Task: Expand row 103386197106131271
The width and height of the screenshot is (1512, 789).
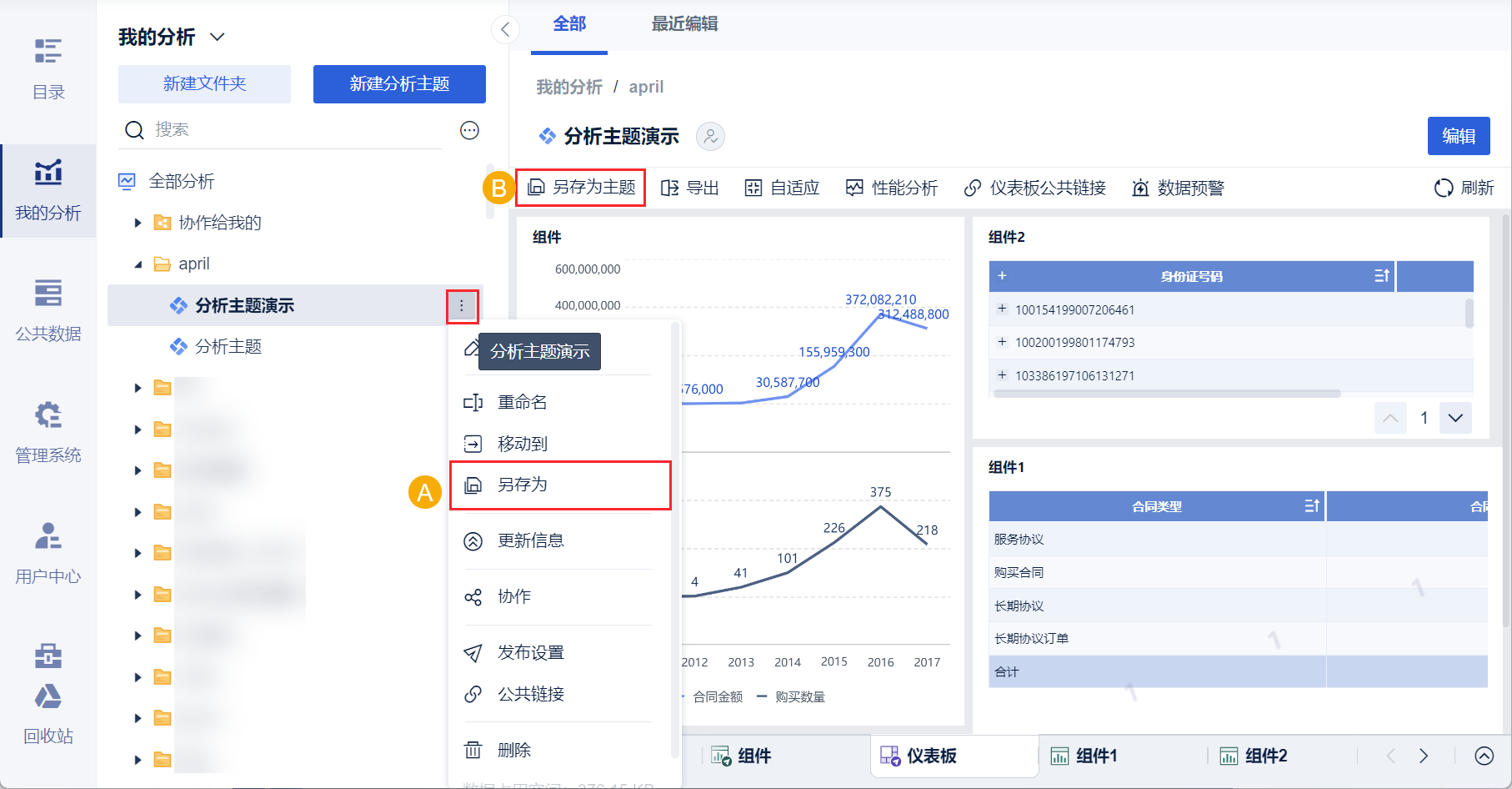Action: 1002,375
